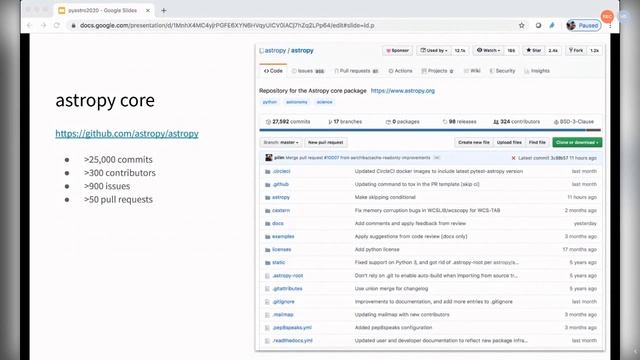Close the pyastro2020 Google Slides tab
This screenshot has height=360, width=640.
point(148,11)
